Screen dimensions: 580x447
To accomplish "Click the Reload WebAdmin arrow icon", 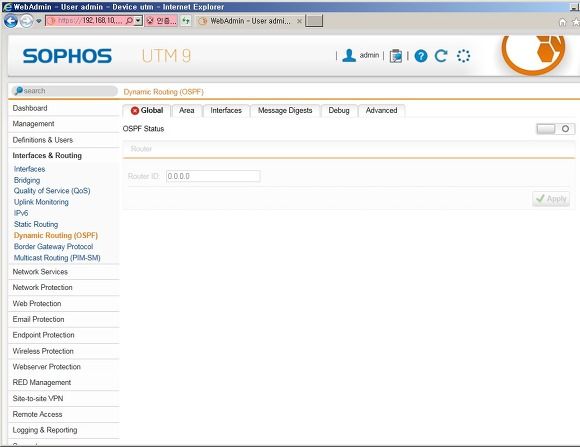I will click(441, 56).
